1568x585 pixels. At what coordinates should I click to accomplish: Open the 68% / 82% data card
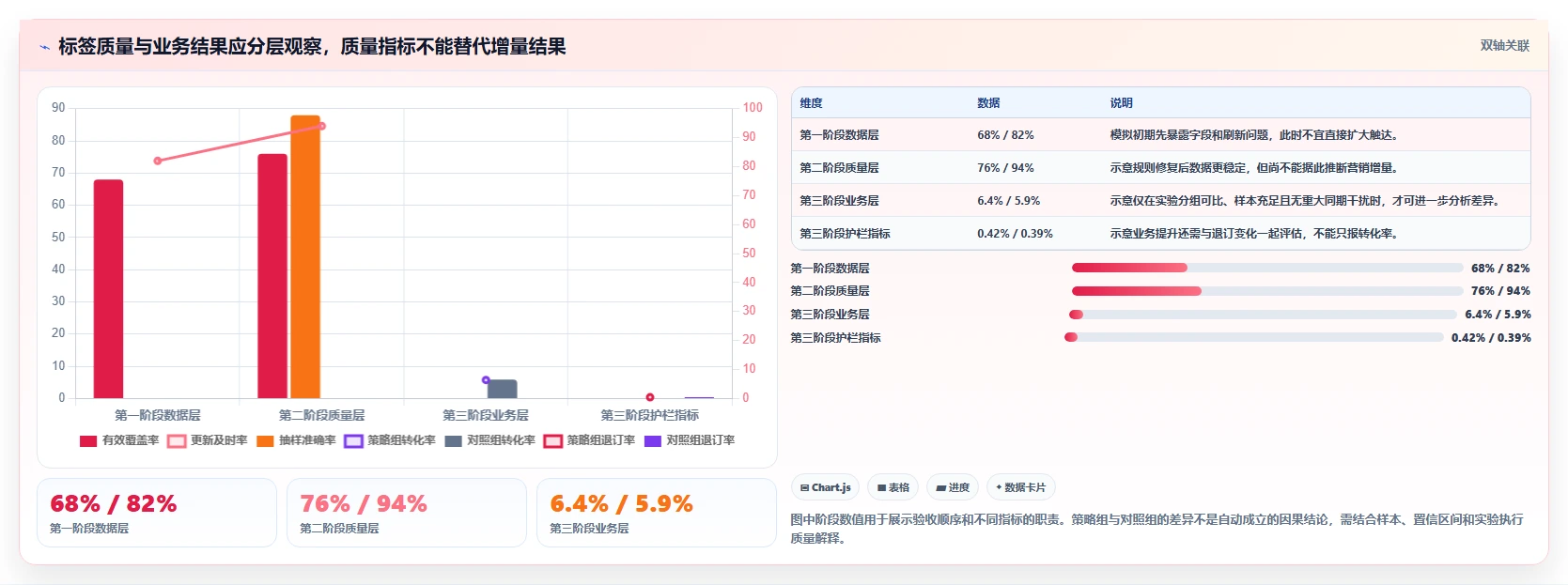[x=157, y=513]
